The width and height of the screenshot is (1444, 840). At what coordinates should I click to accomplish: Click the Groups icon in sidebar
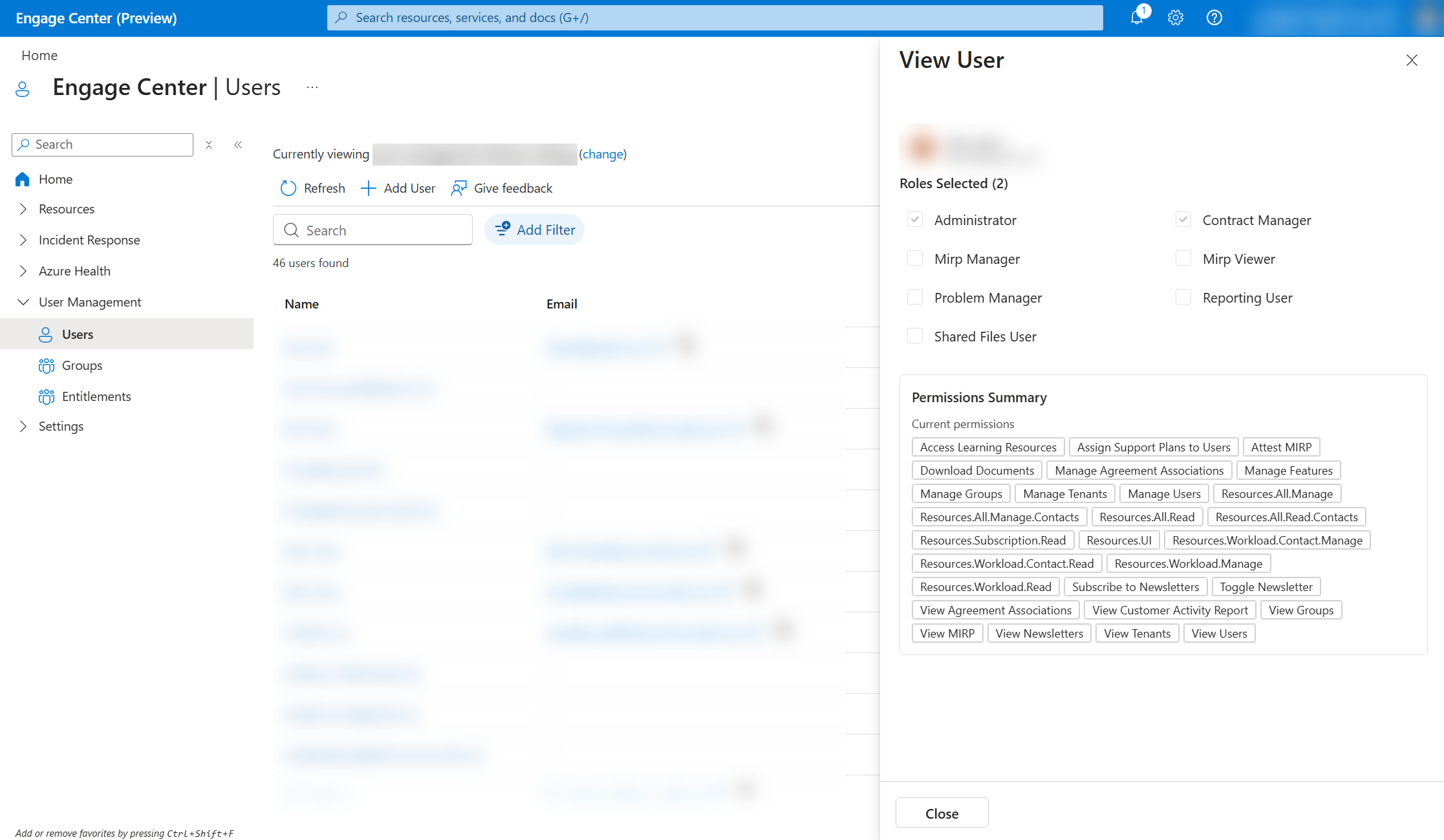pos(46,365)
